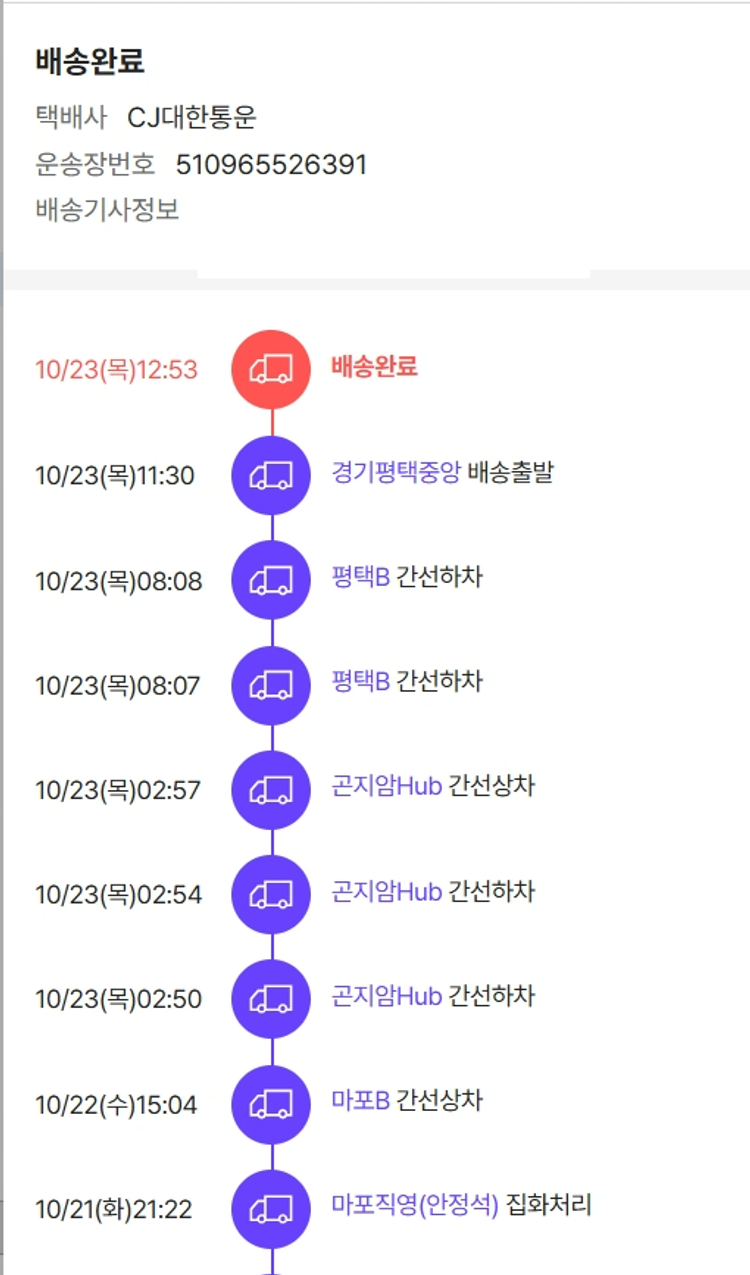Click the truck icon beside the 08:07 entry
This screenshot has width=750, height=1275.
(271, 685)
